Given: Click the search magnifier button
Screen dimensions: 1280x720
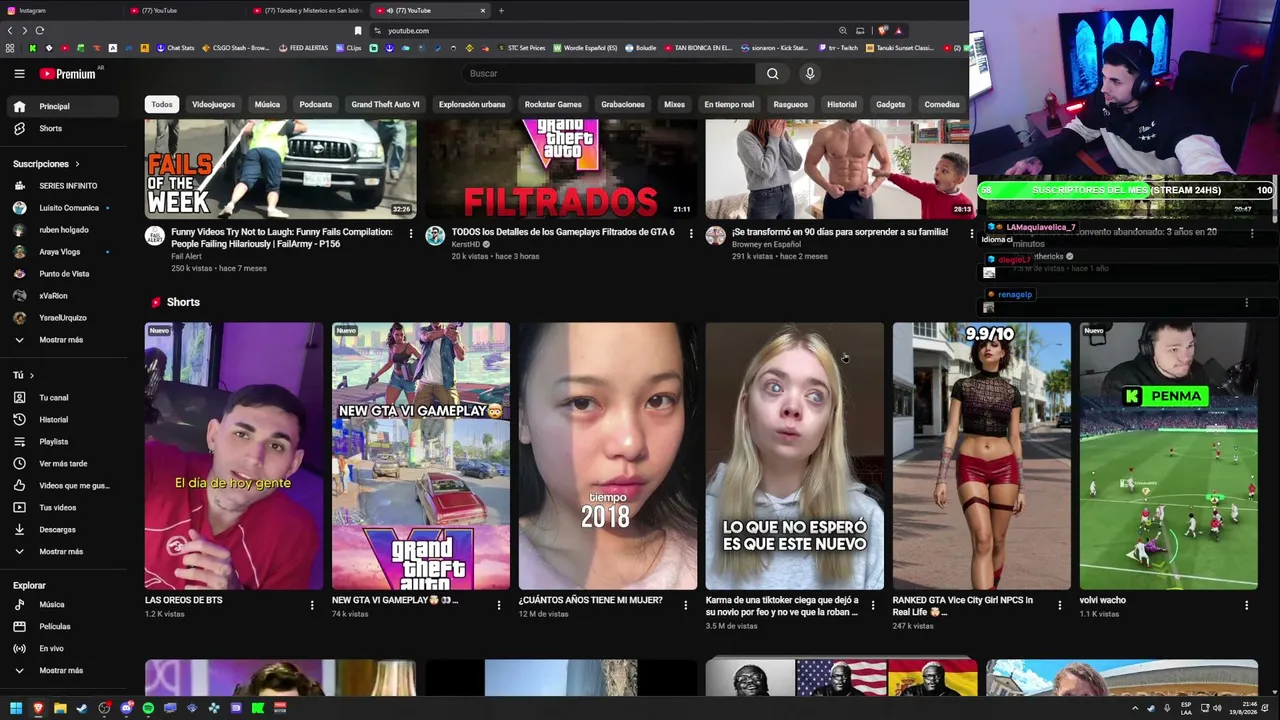Looking at the screenshot, I should pyautogui.click(x=772, y=73).
